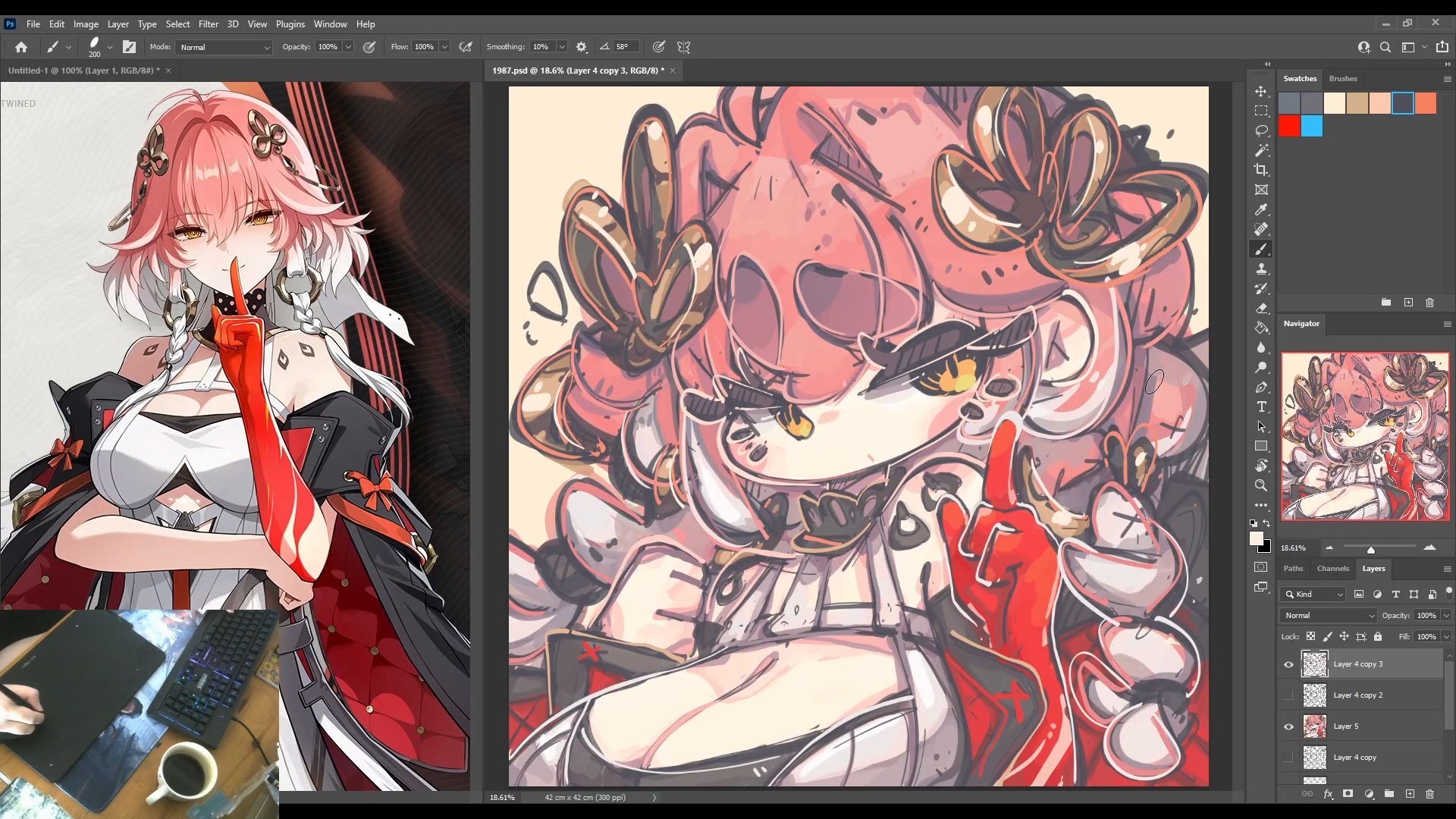Select the Move tool
This screenshot has height=819, width=1456.
(1261, 92)
